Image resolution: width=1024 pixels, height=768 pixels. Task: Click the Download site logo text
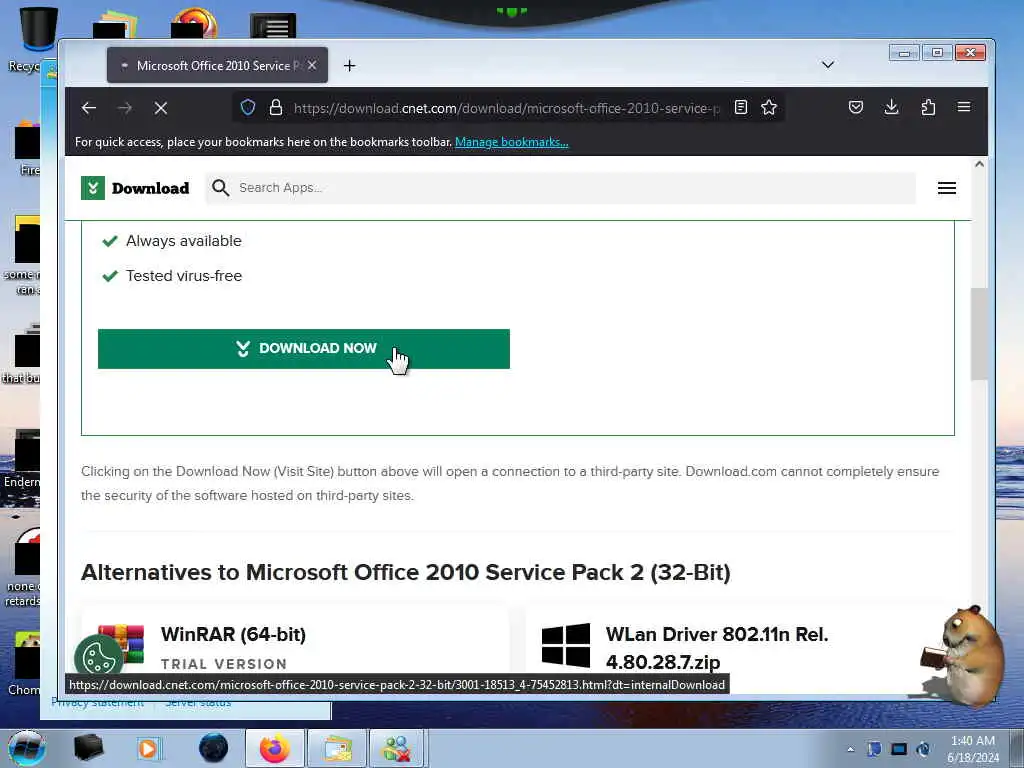point(150,188)
